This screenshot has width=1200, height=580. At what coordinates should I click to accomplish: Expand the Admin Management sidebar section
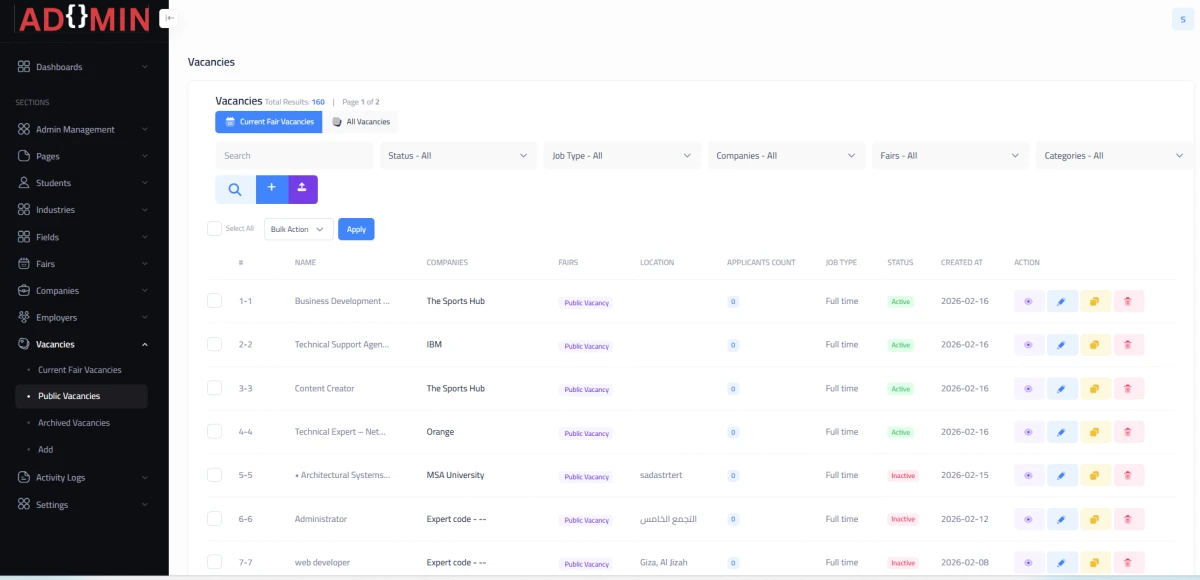pos(82,129)
